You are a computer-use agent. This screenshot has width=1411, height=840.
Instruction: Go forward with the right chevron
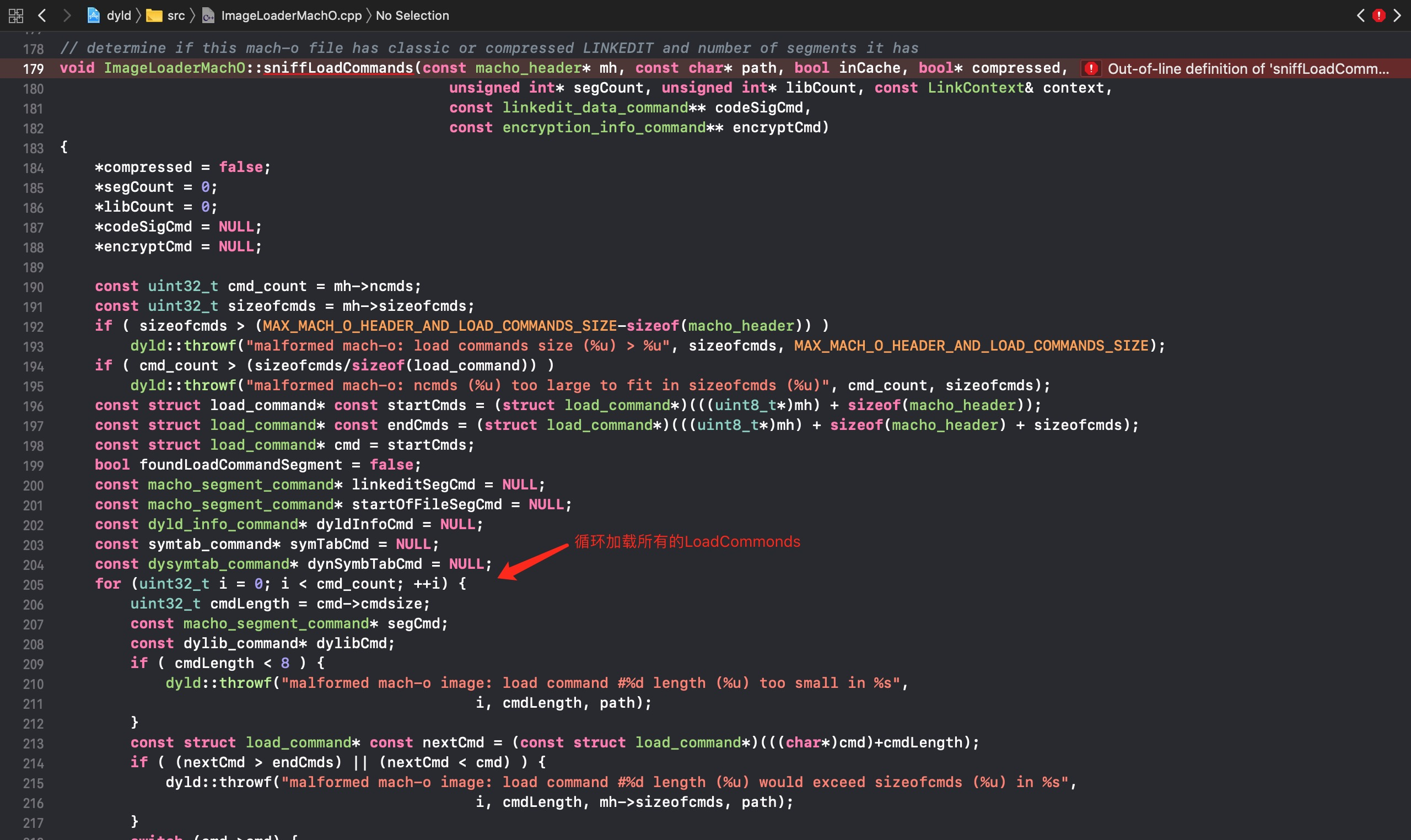coord(67,15)
